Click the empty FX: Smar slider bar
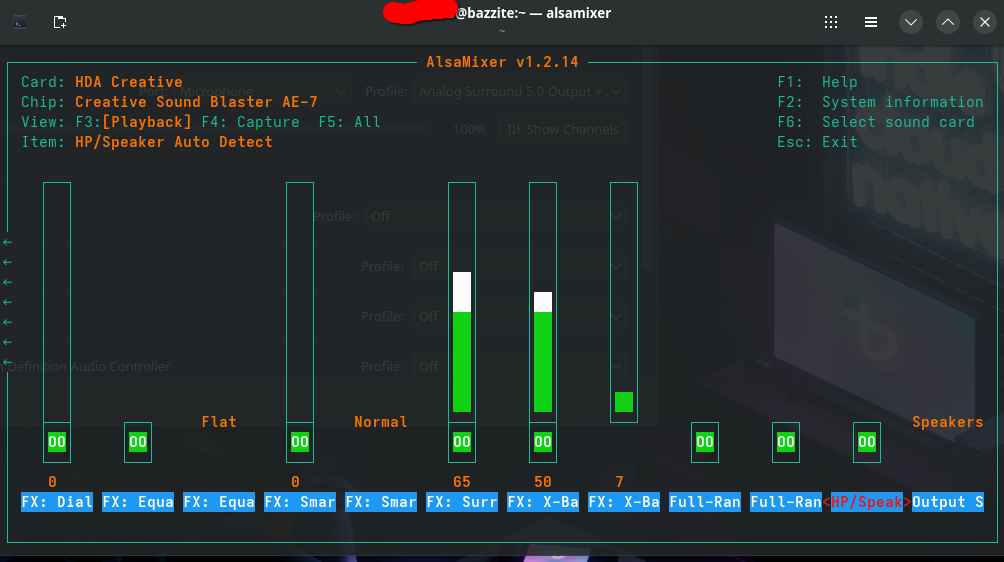This screenshot has width=1004, height=562. click(300, 302)
